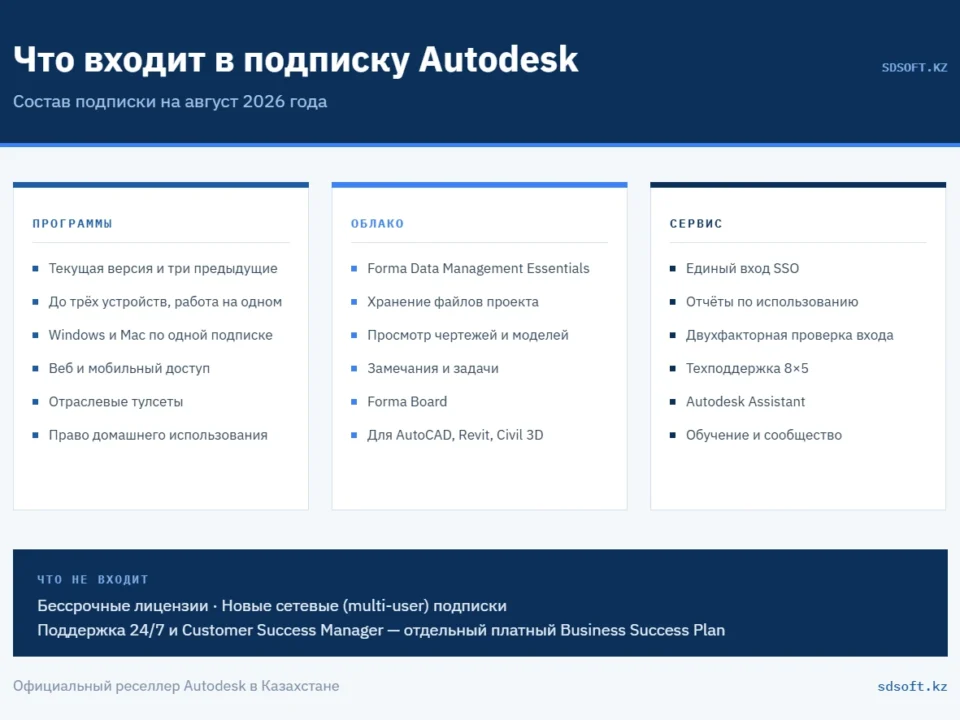Click the heading "Что входит в подписку Autodesk"
960x720 pixels.
(x=296, y=60)
